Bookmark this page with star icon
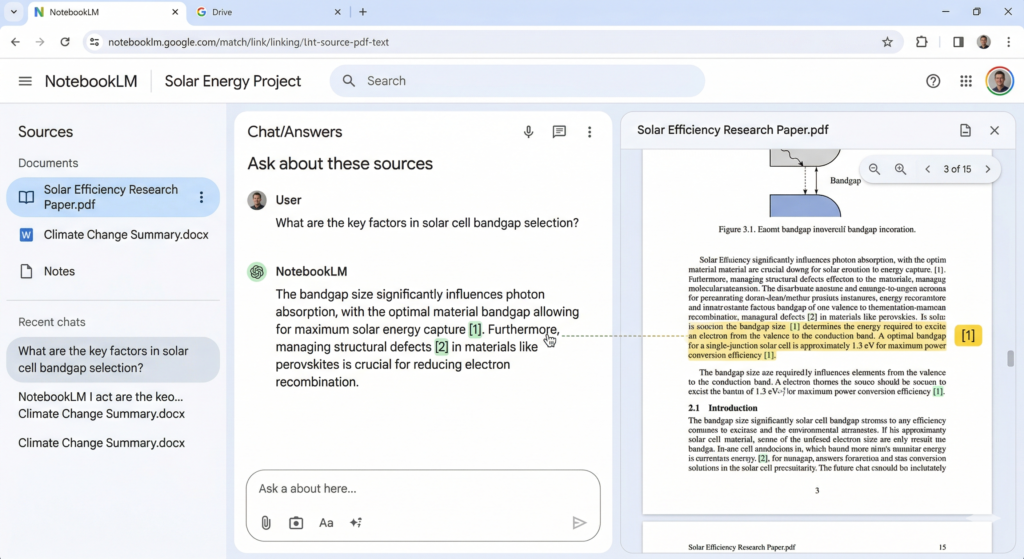The height and width of the screenshot is (559, 1024). click(x=887, y=42)
